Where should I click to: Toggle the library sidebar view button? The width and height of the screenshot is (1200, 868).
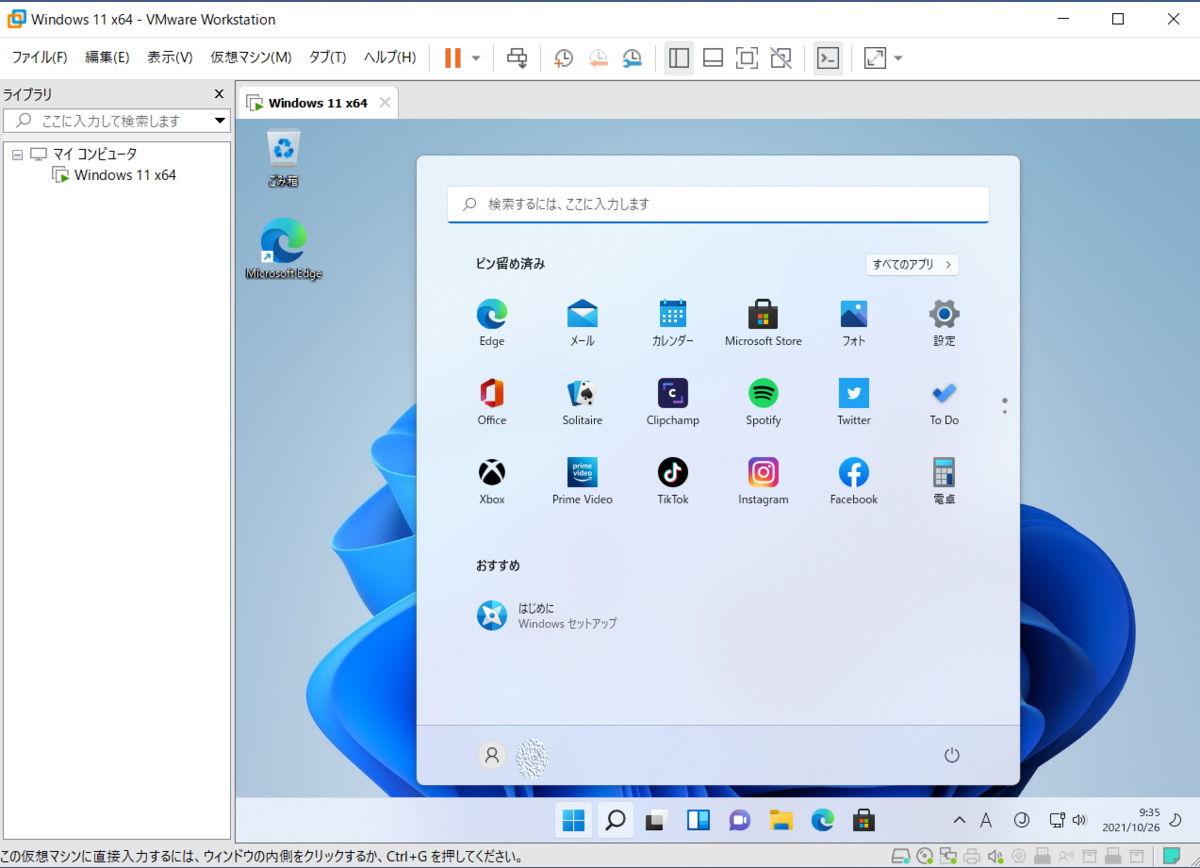coord(679,58)
